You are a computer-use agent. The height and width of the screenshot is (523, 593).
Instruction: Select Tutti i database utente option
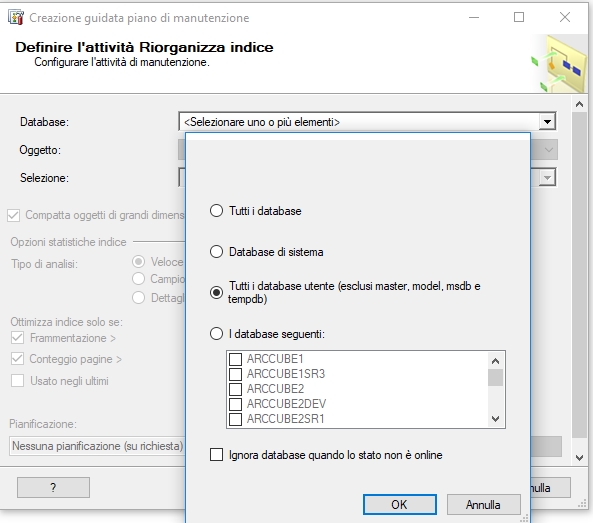coord(216,292)
